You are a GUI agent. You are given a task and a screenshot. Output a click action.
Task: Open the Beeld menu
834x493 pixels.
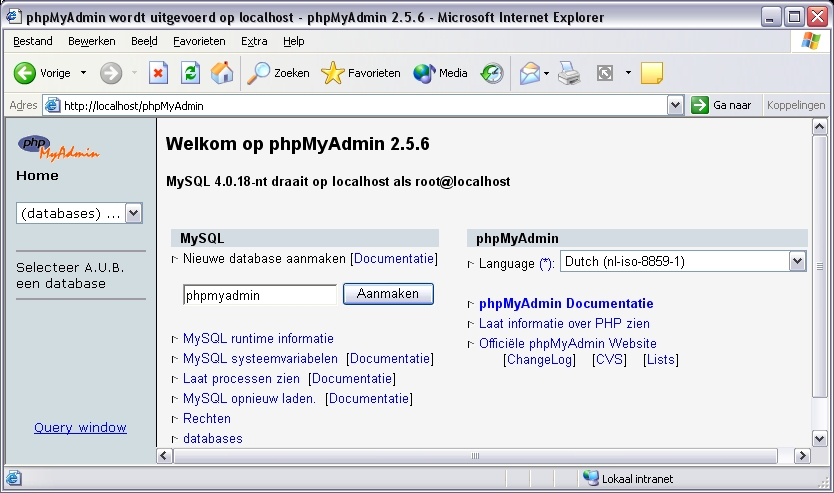pos(144,41)
